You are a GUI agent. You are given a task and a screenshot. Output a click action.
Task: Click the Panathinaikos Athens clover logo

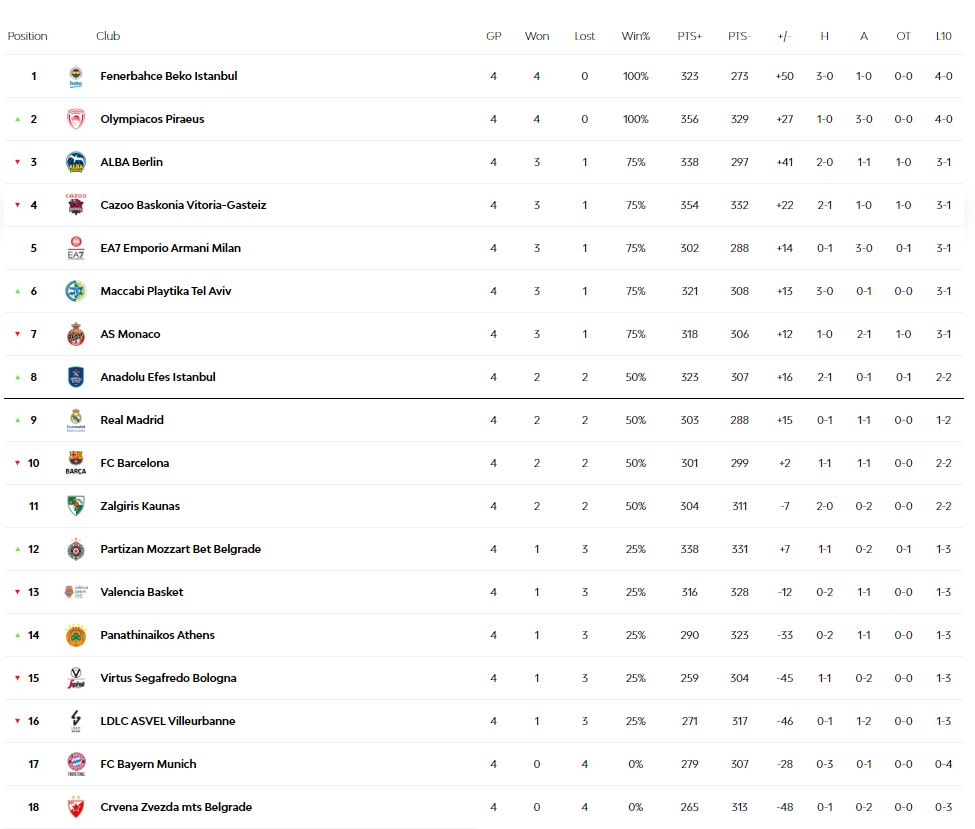(76, 635)
